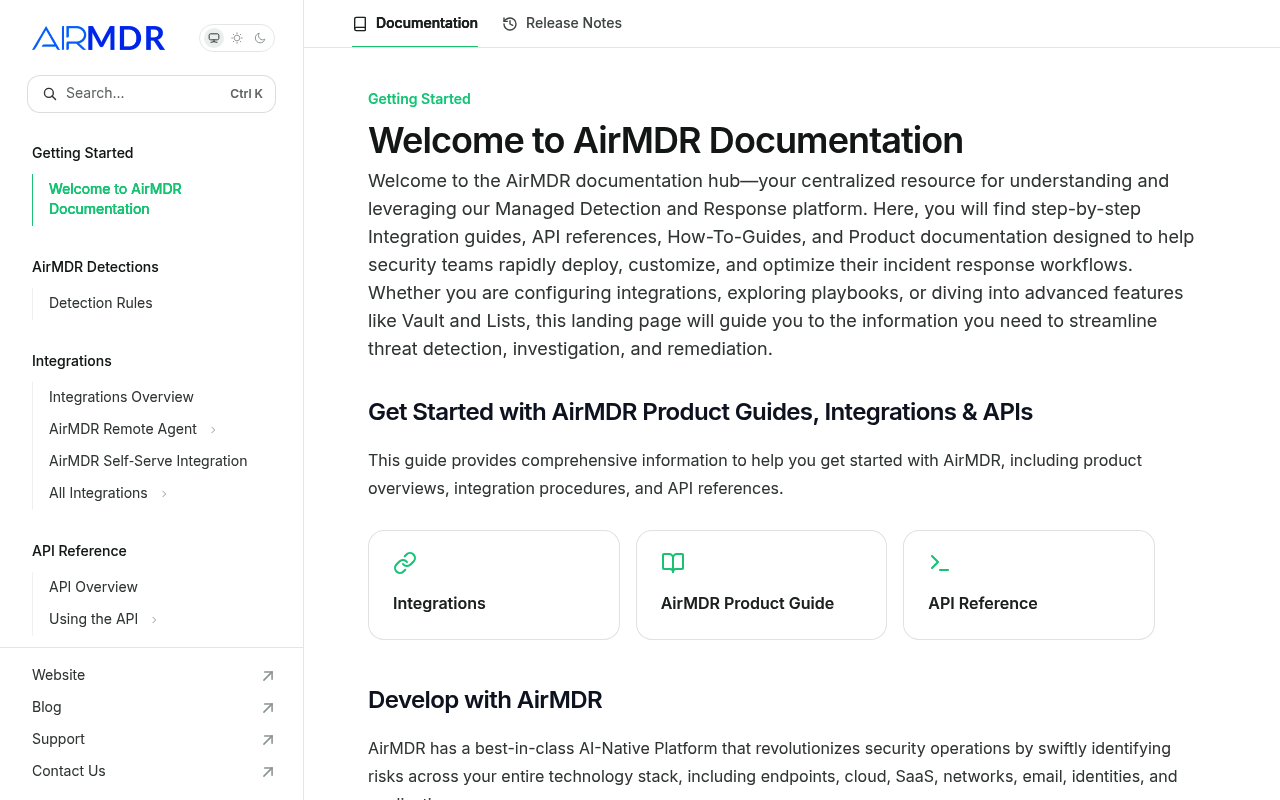
Task: Select Welcome to AirMDR Documentation in sidebar
Action: pyautogui.click(x=150, y=199)
